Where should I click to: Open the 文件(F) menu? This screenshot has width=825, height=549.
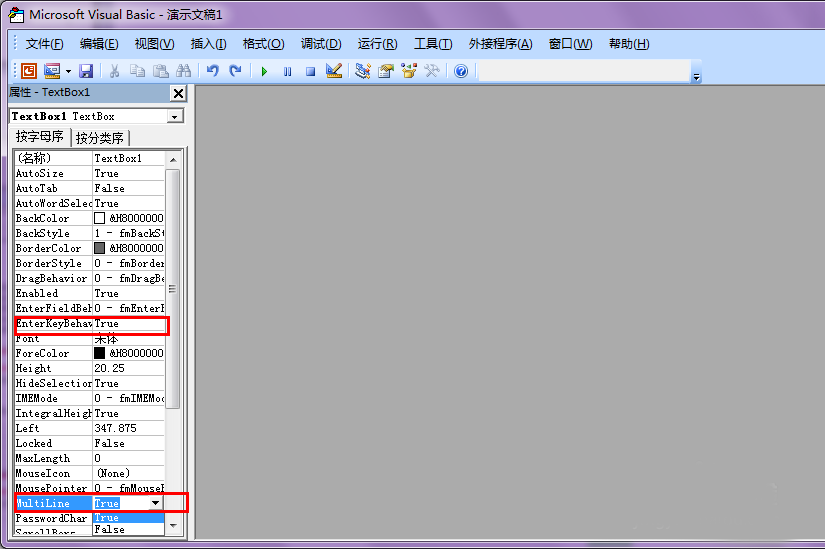click(44, 44)
